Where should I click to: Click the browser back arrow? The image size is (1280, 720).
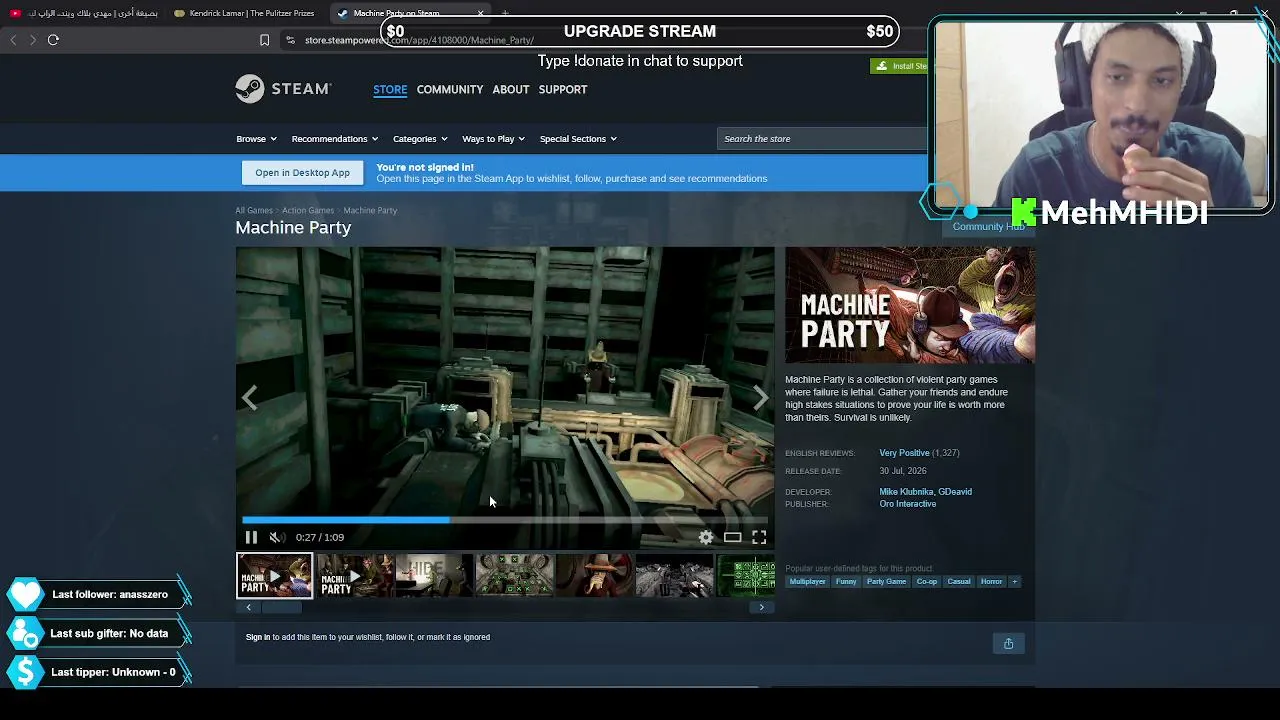(x=13, y=40)
